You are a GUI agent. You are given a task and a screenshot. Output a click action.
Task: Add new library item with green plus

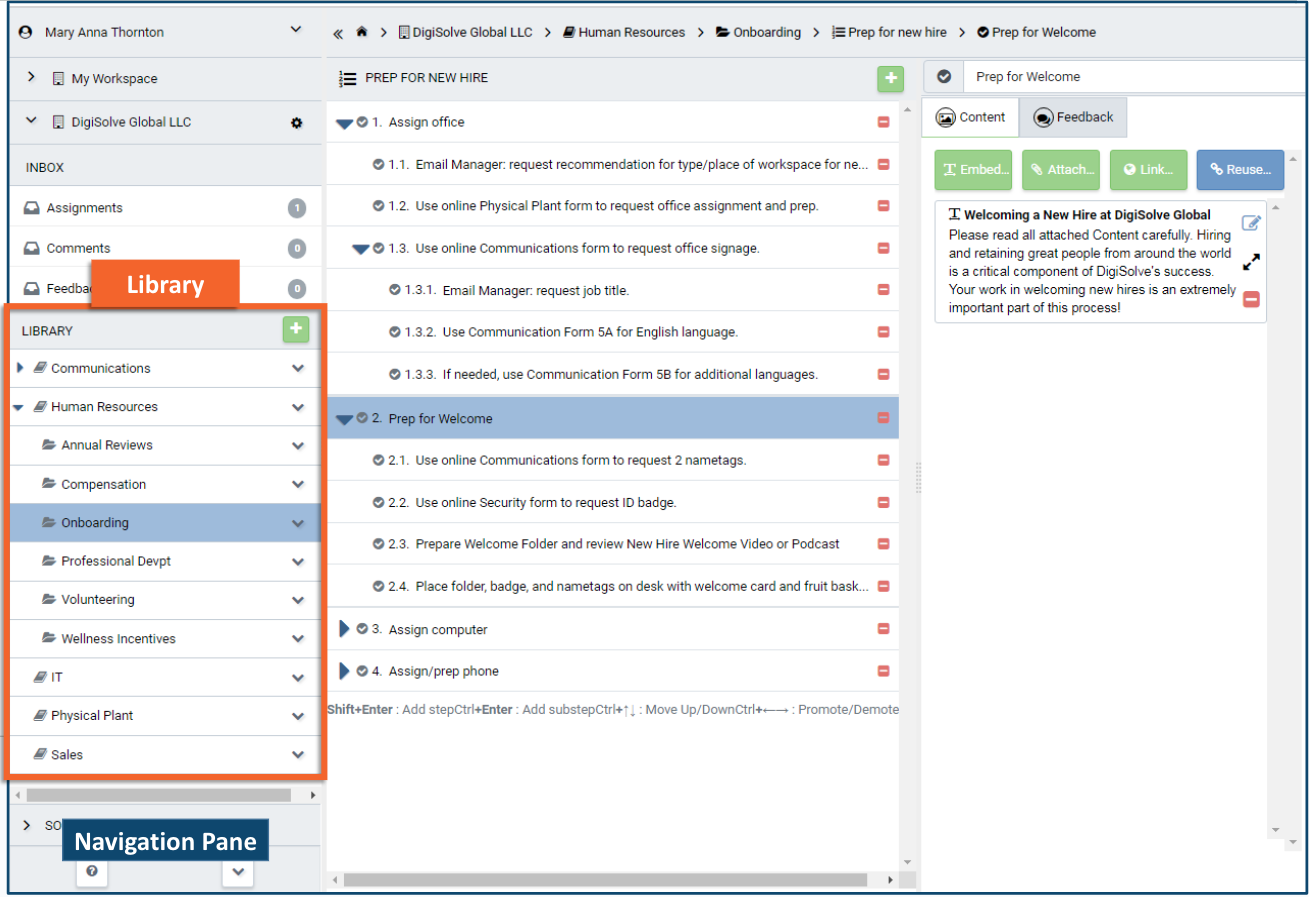pos(296,329)
